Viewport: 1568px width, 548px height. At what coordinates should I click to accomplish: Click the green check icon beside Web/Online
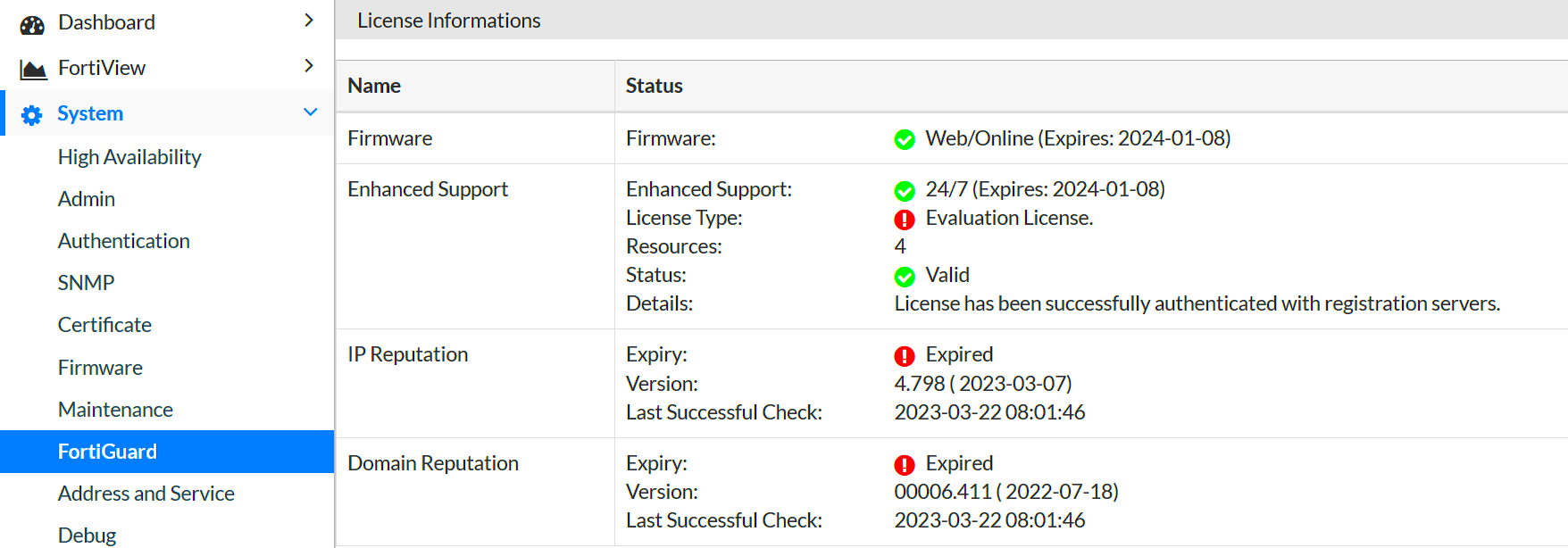[905, 140]
